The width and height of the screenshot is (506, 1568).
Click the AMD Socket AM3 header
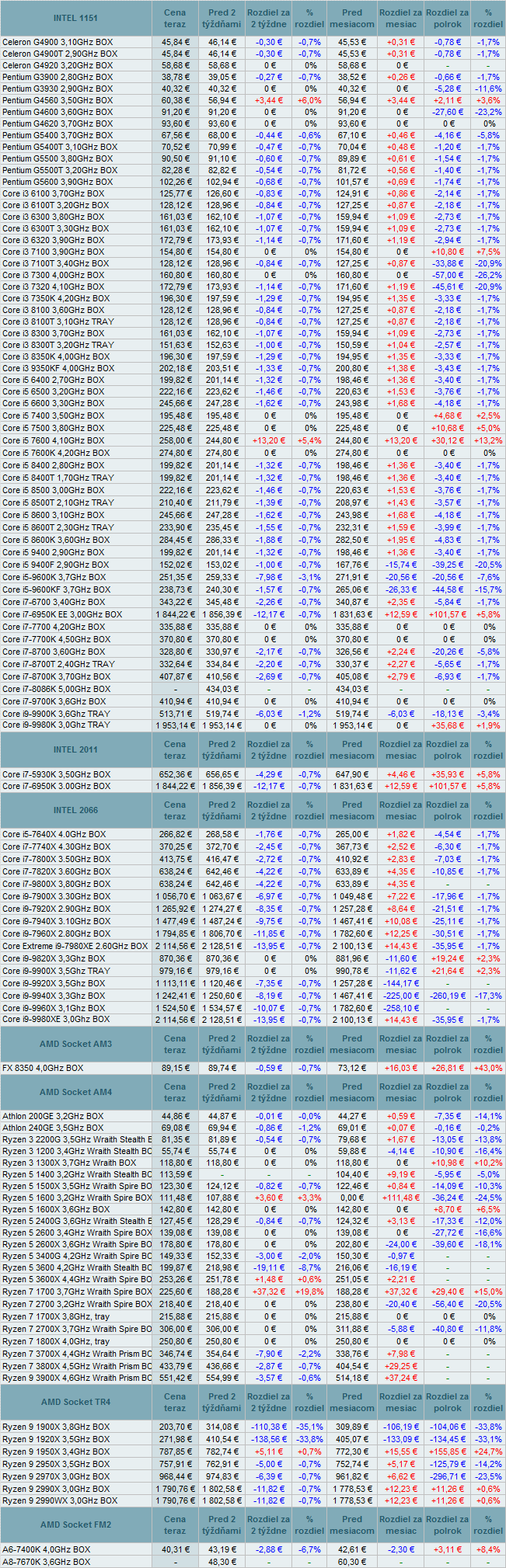pos(75,1044)
